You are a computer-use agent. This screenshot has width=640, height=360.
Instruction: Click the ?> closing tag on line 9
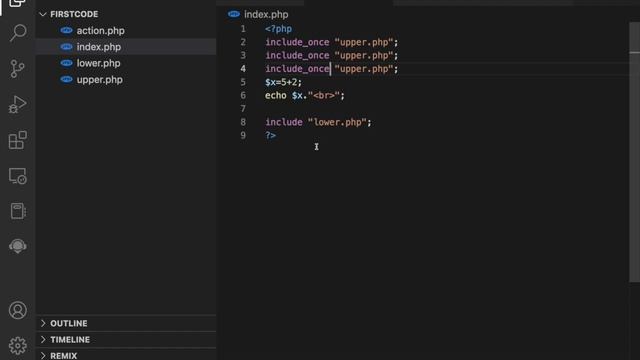click(271, 136)
